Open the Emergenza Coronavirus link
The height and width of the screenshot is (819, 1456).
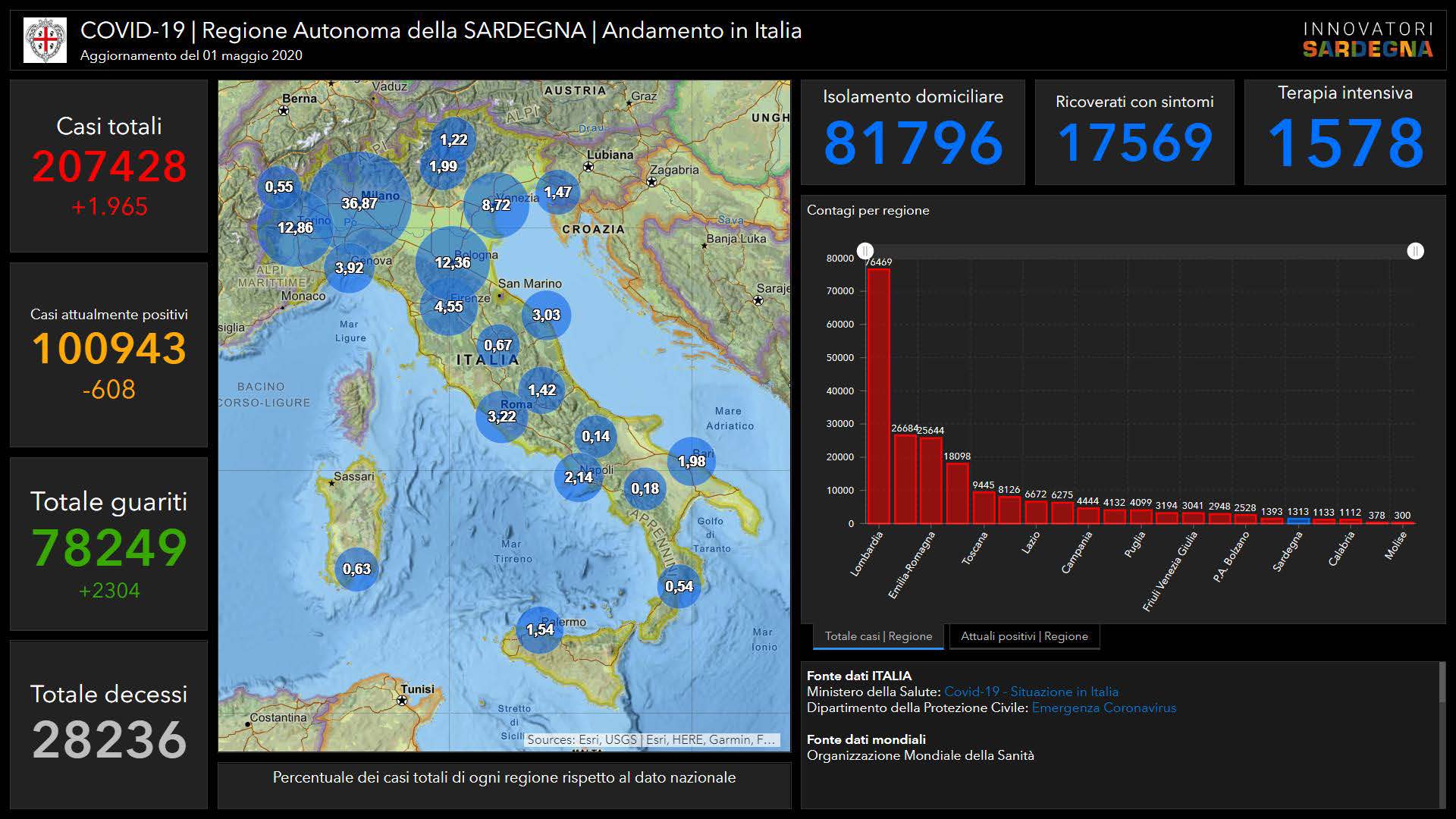[x=1103, y=708]
